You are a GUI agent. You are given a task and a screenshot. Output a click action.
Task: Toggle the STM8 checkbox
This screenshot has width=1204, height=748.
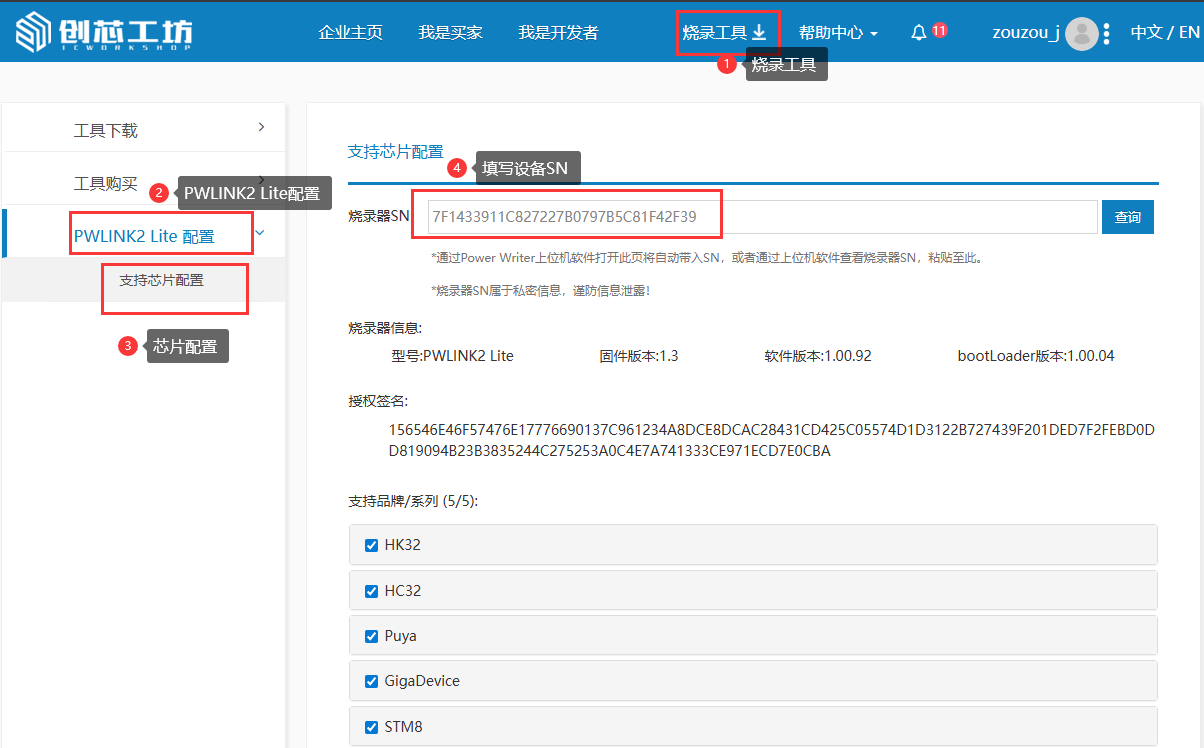click(371, 727)
